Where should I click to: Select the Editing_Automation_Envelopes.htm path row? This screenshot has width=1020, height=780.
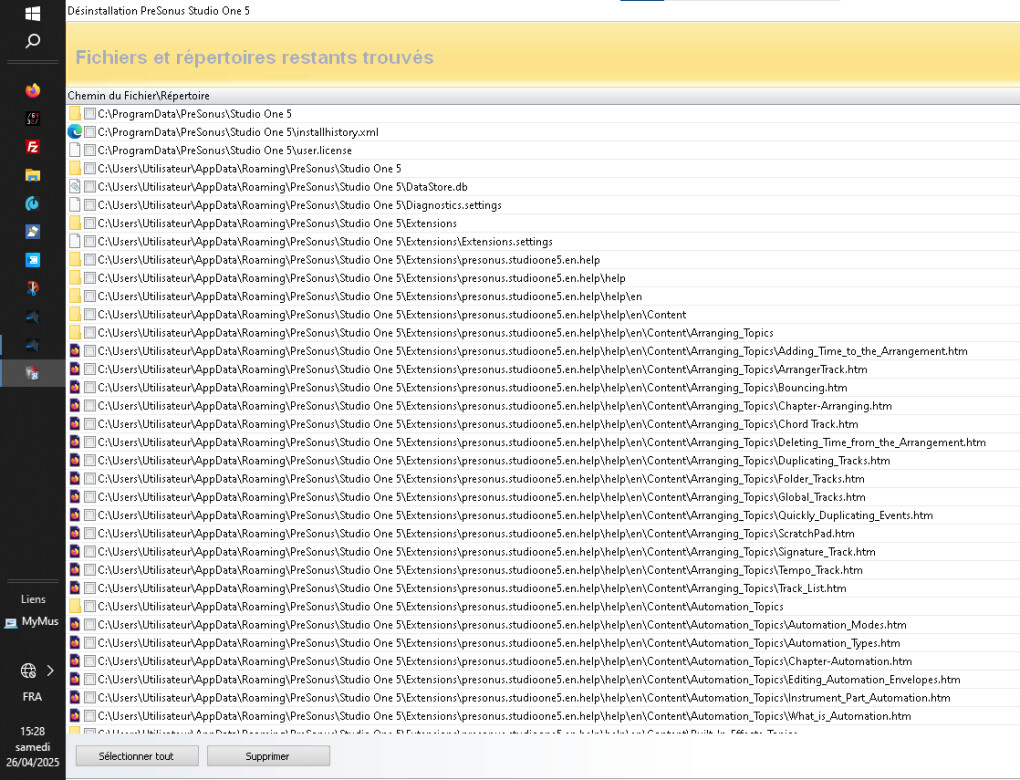pyautogui.click(x=529, y=679)
